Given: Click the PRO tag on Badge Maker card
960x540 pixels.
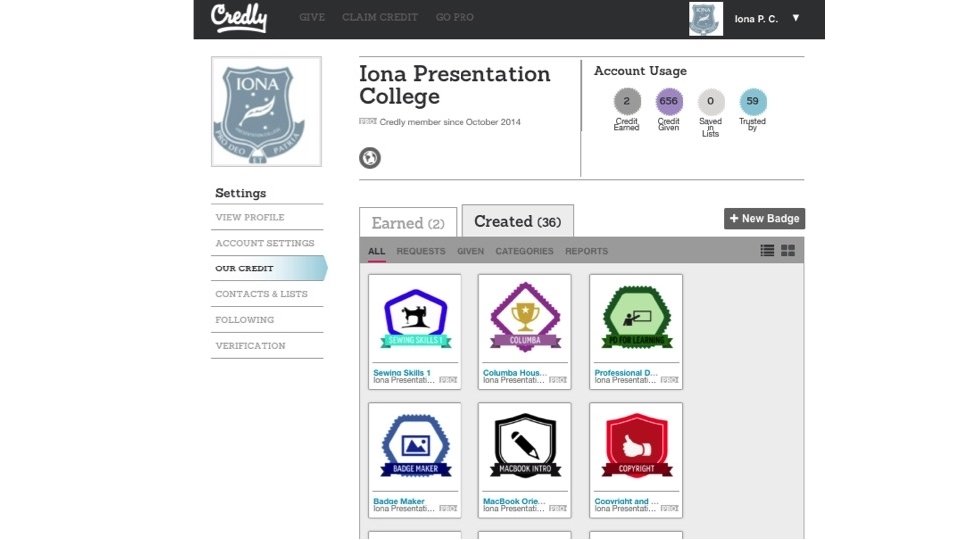Looking at the screenshot, I should [448, 508].
